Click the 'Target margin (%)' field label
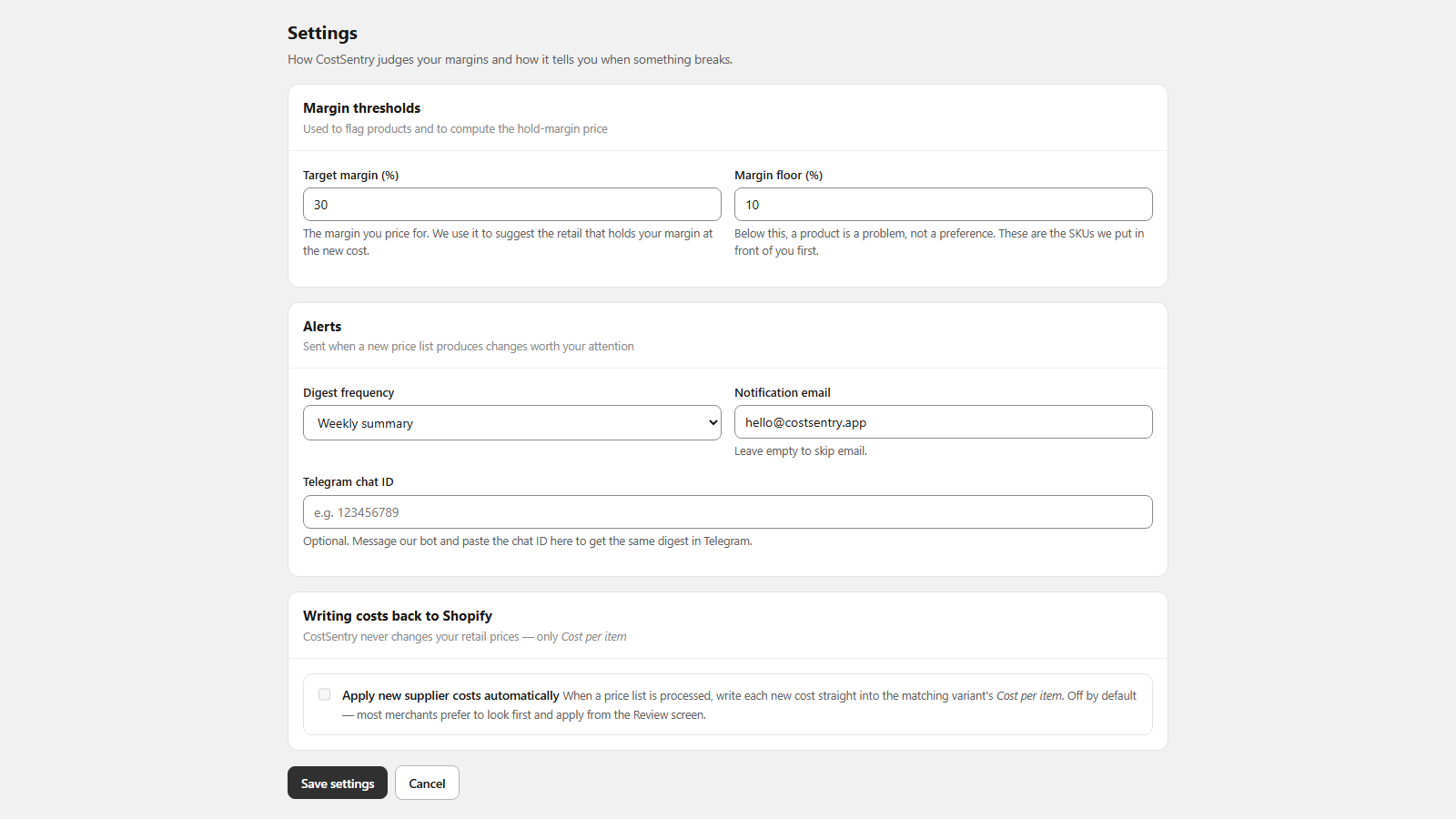Image resolution: width=1456 pixels, height=819 pixels. click(x=350, y=175)
